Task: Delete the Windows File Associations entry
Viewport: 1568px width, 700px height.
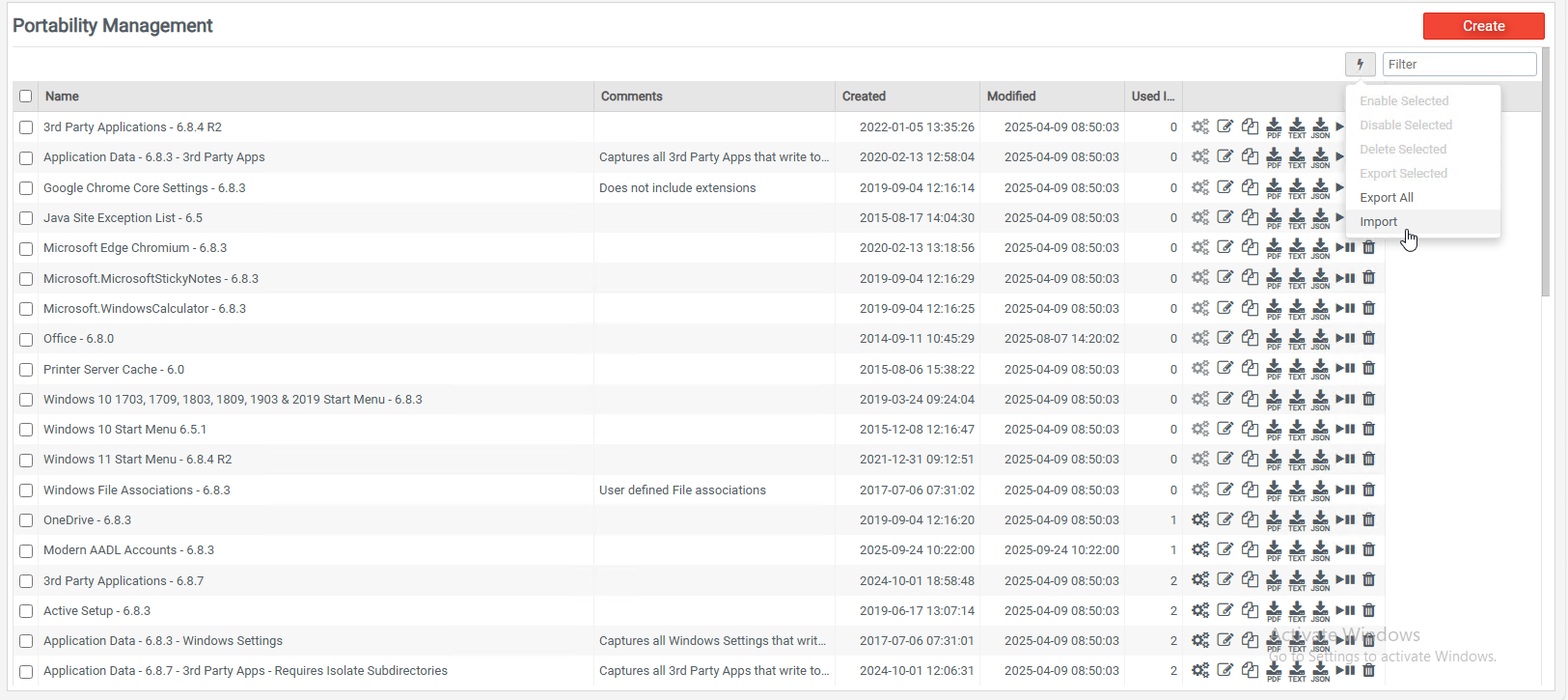Action: coord(1368,490)
